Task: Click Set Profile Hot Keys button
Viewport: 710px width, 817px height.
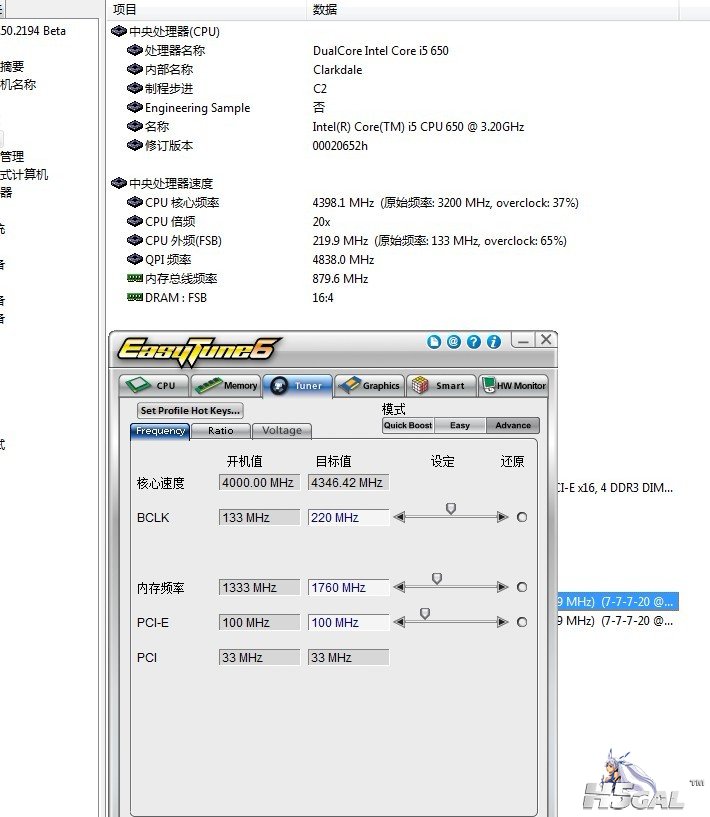Action: point(190,410)
